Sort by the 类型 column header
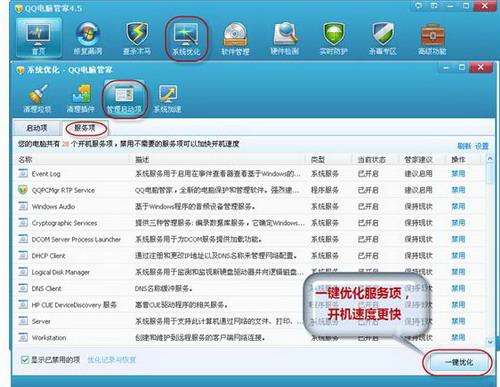500x387 pixels. tap(318, 160)
